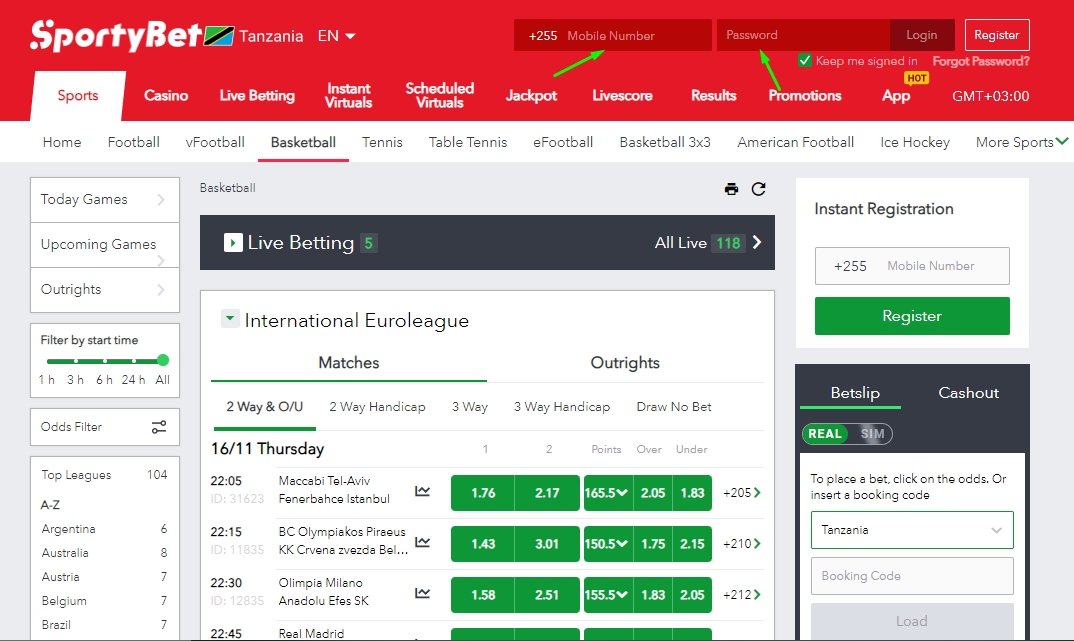Open the Odds Filter settings icon
1074x641 pixels.
[x=159, y=427]
